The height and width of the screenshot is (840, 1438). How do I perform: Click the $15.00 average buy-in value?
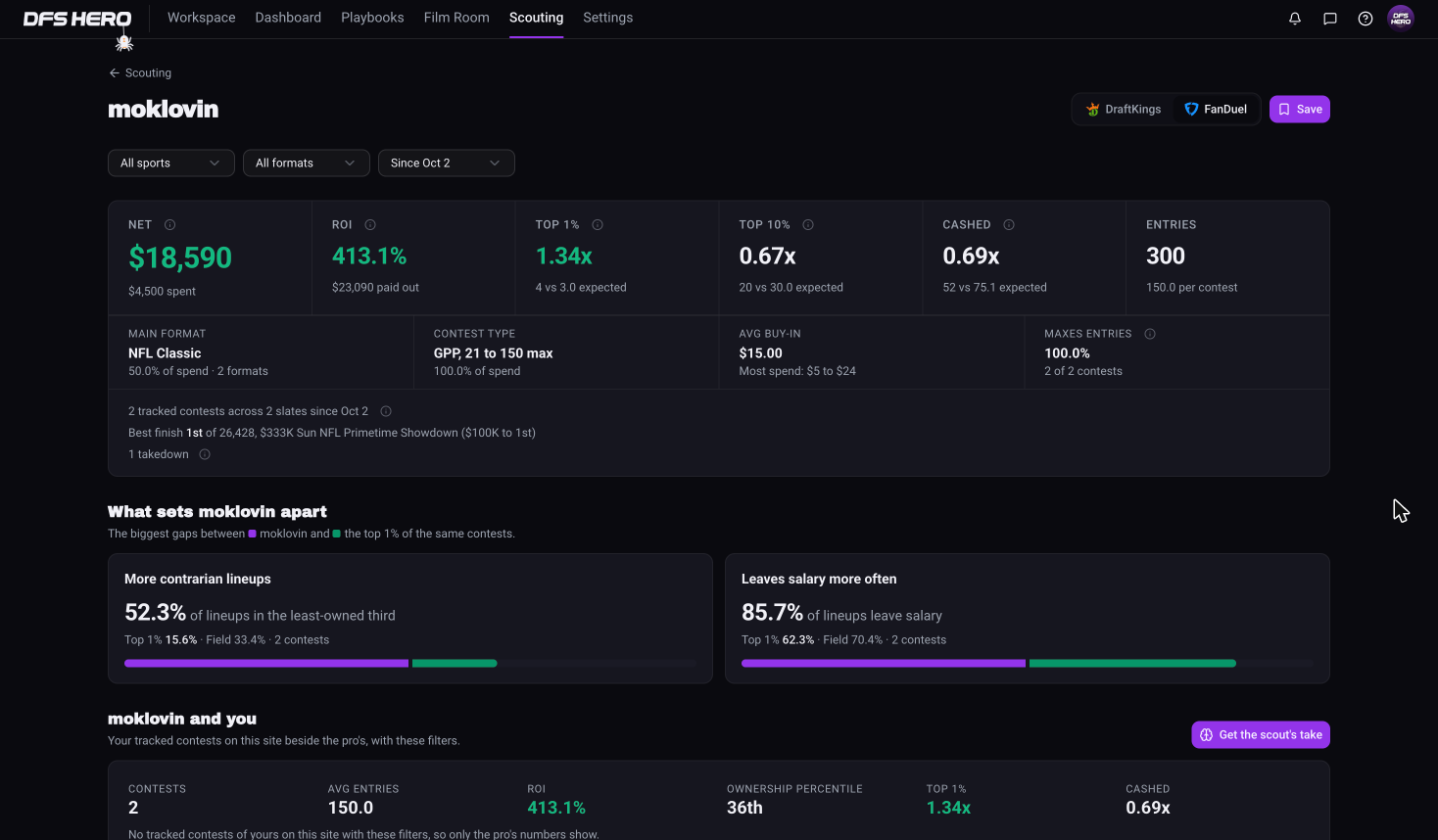click(761, 353)
